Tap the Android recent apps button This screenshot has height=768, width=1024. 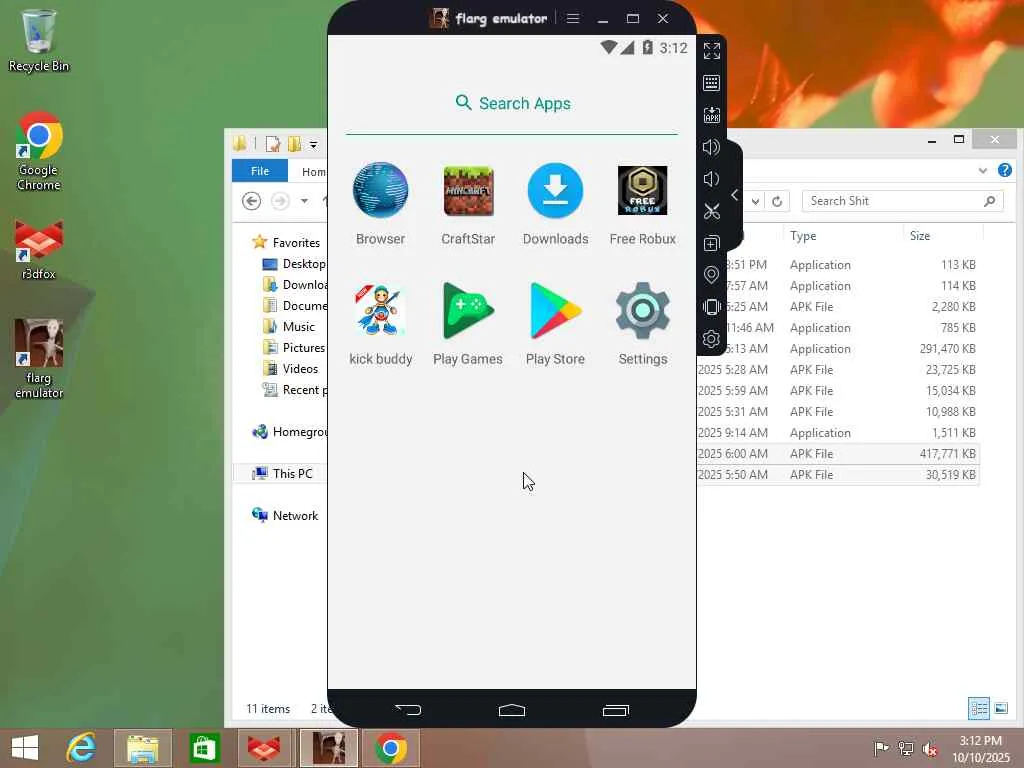click(x=615, y=709)
